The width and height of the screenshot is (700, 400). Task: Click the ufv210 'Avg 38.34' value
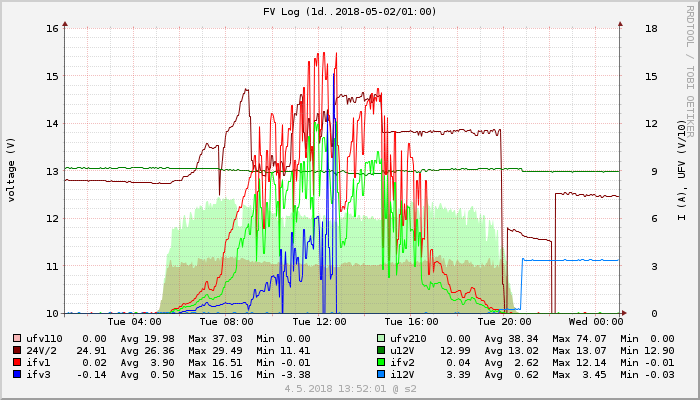(x=512, y=339)
